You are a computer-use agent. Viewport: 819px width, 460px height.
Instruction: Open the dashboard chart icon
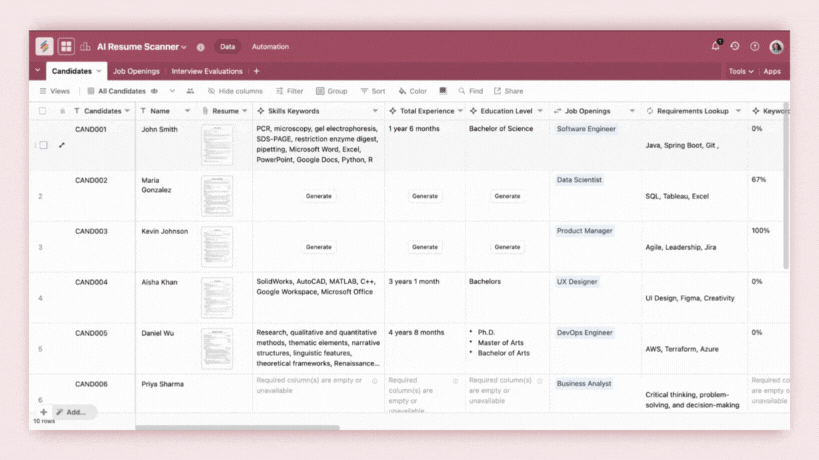[85, 46]
